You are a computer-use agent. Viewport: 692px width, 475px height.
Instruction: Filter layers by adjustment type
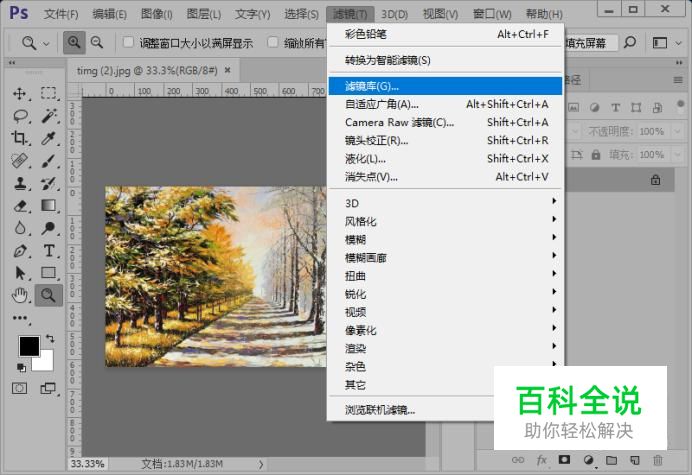(594, 107)
